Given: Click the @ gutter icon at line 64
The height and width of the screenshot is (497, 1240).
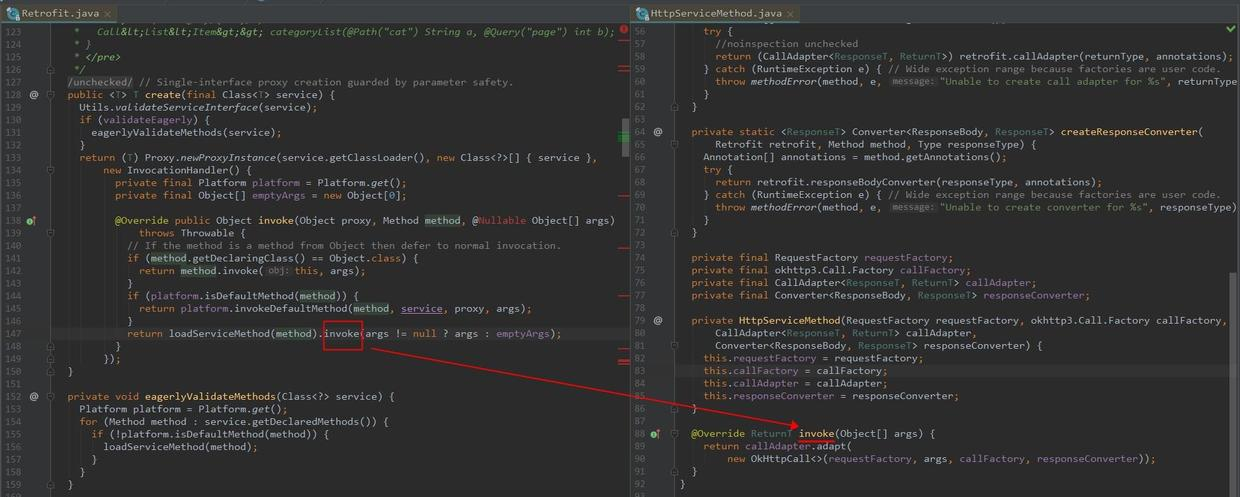Looking at the screenshot, I should [x=657, y=132].
